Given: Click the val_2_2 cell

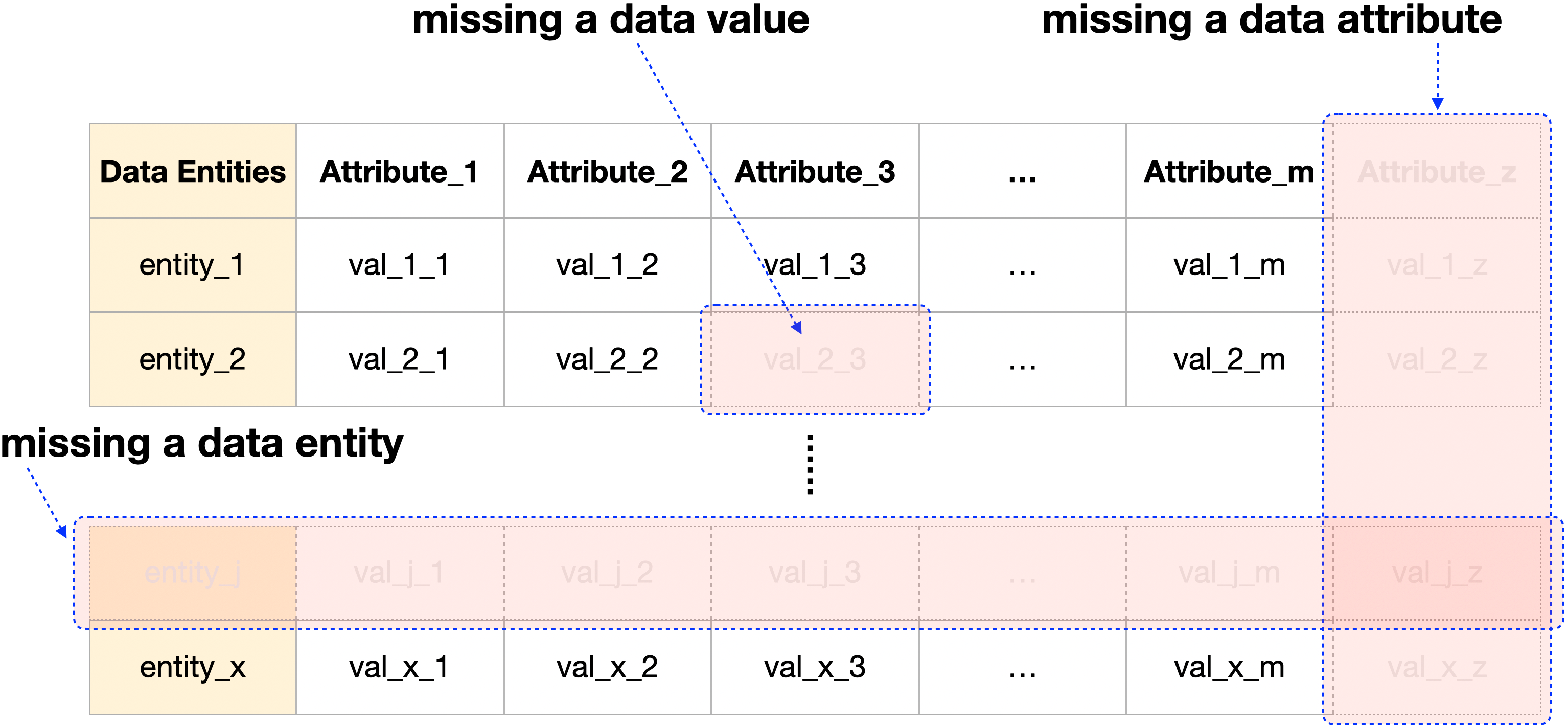Looking at the screenshot, I should point(607,359).
